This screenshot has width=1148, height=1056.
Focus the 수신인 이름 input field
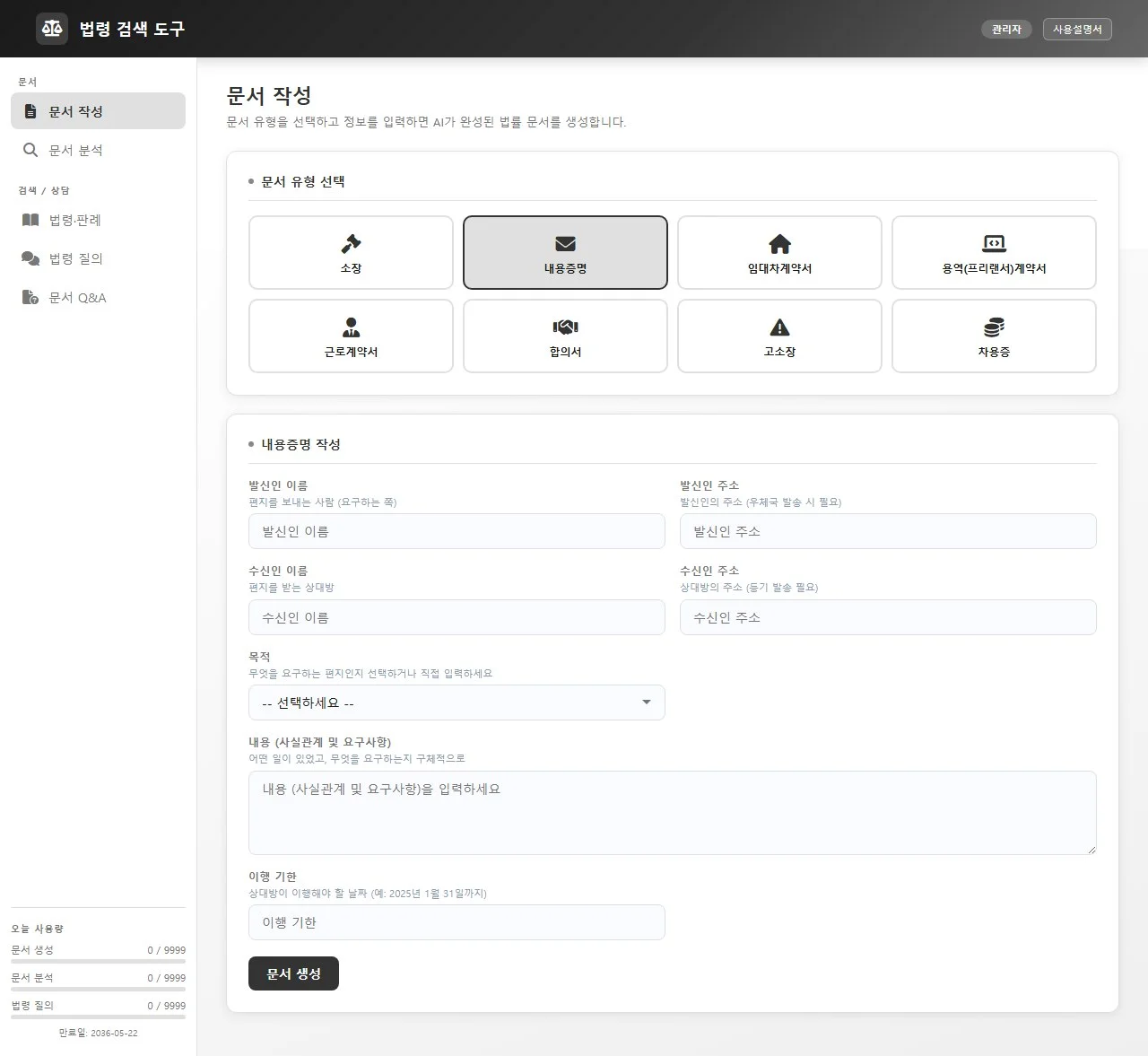tap(457, 617)
